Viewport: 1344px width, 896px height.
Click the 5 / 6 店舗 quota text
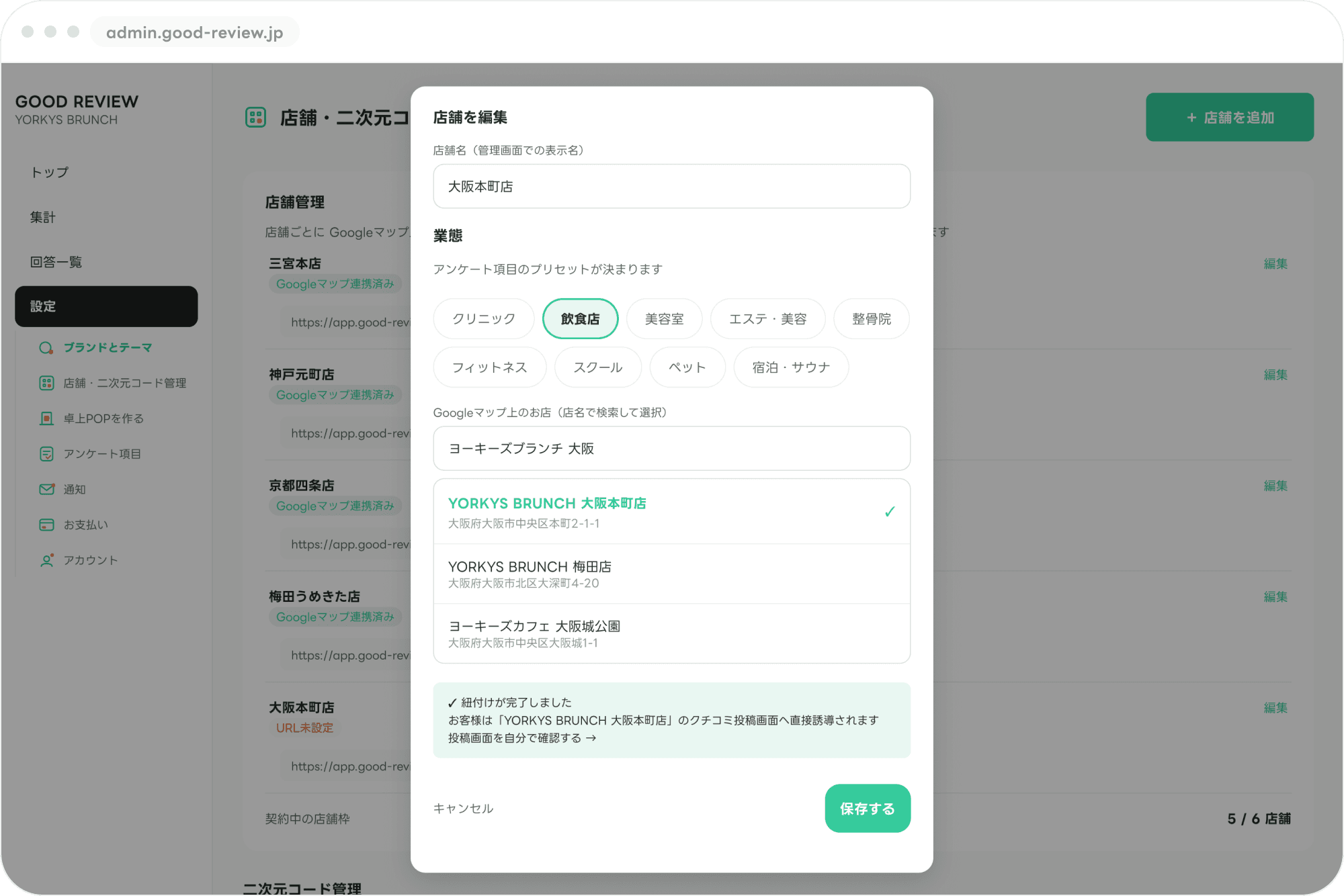pos(1259,819)
